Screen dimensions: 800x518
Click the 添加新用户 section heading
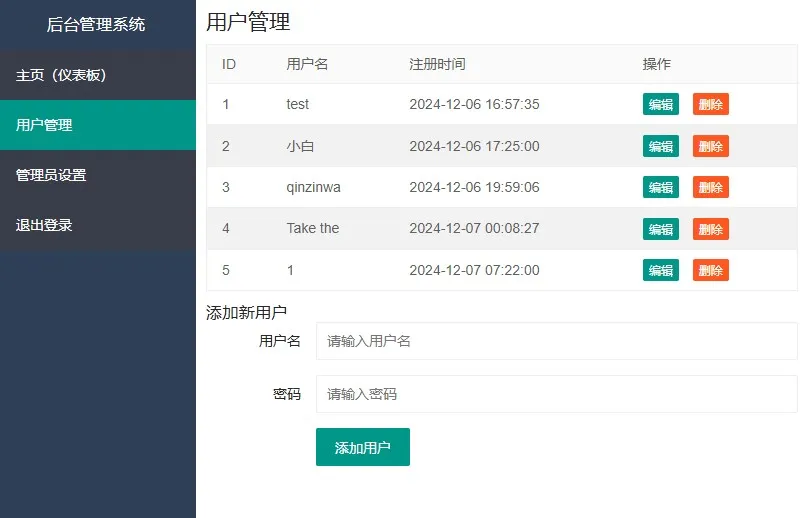pyautogui.click(x=246, y=312)
